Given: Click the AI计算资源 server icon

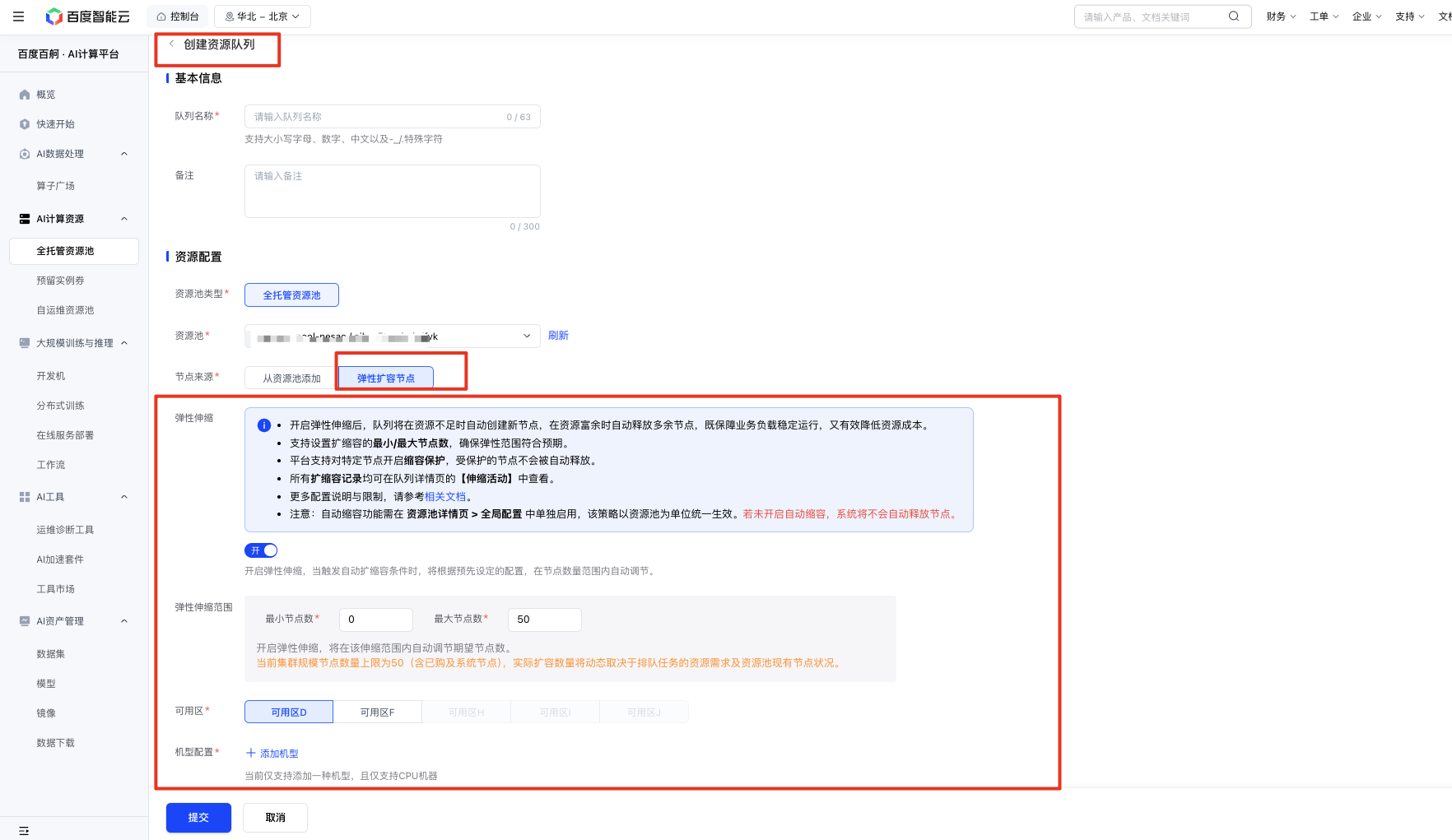Looking at the screenshot, I should point(25,219).
